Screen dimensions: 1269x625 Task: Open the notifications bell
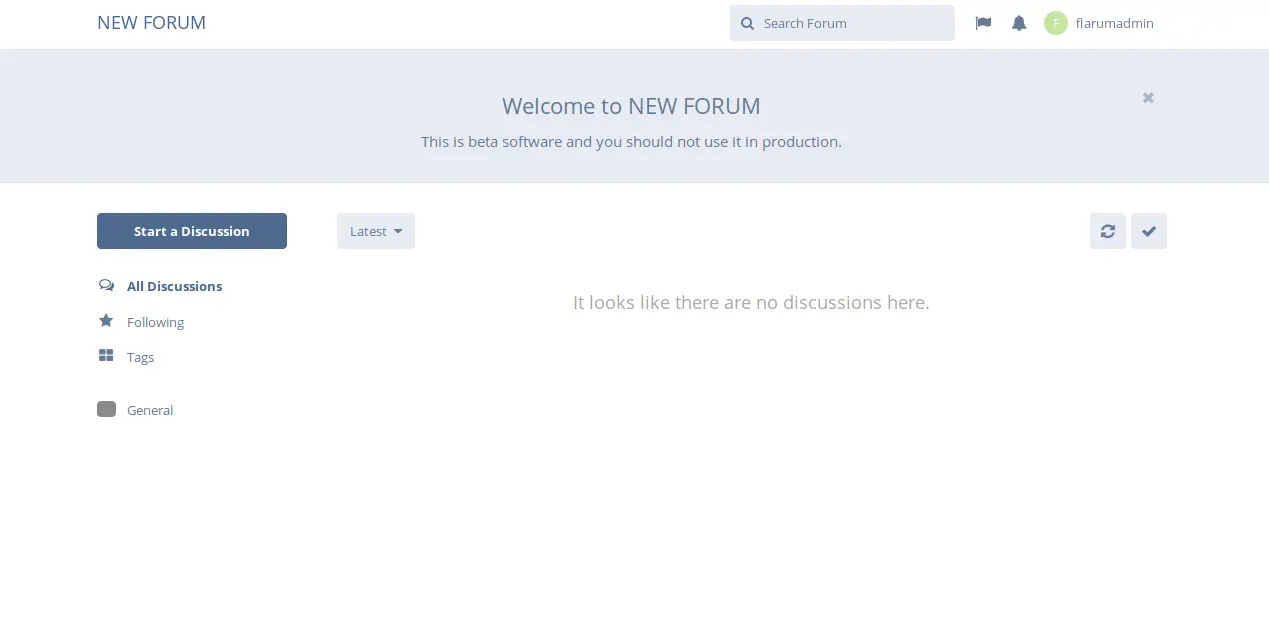1019,23
